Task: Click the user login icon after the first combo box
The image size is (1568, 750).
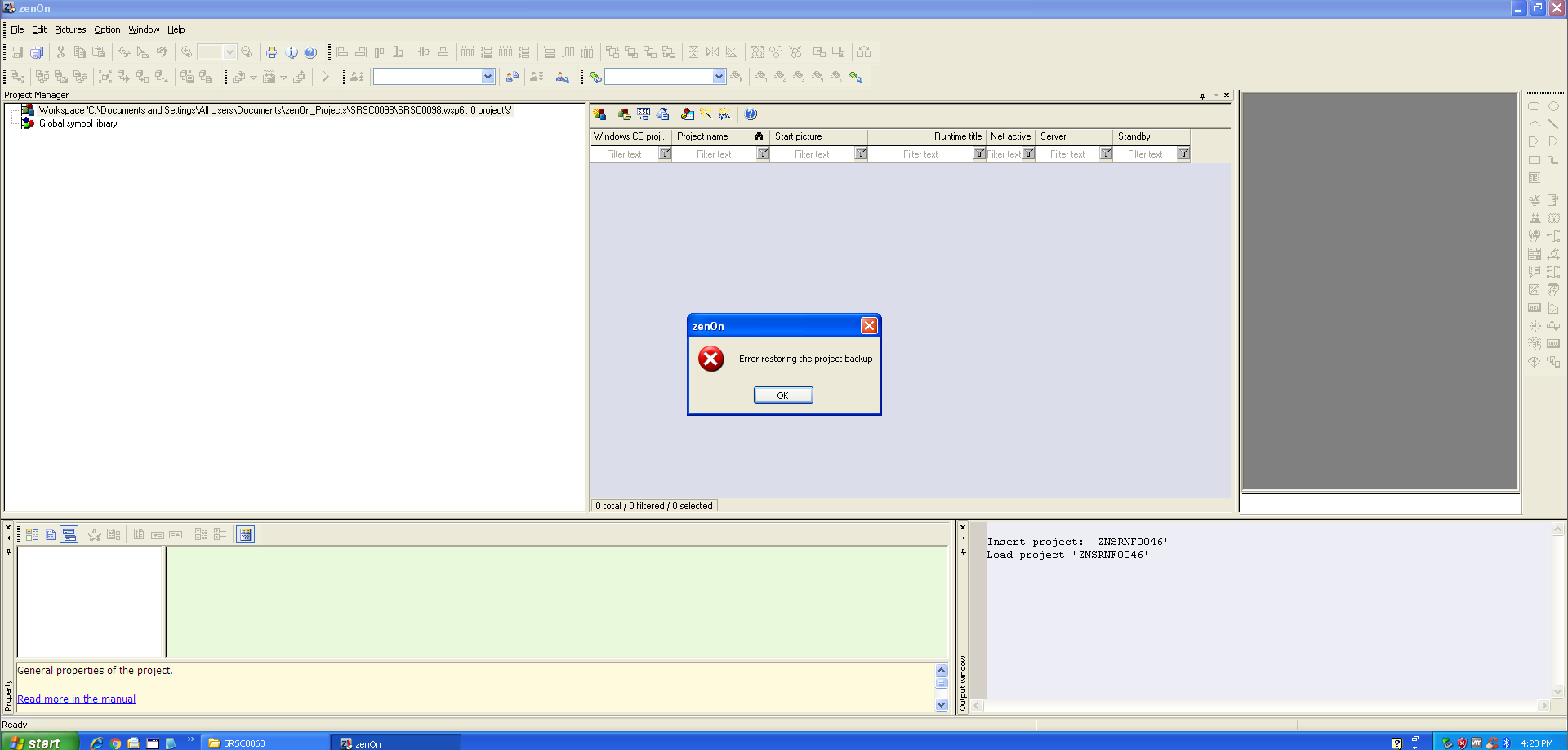Action: 512,77
